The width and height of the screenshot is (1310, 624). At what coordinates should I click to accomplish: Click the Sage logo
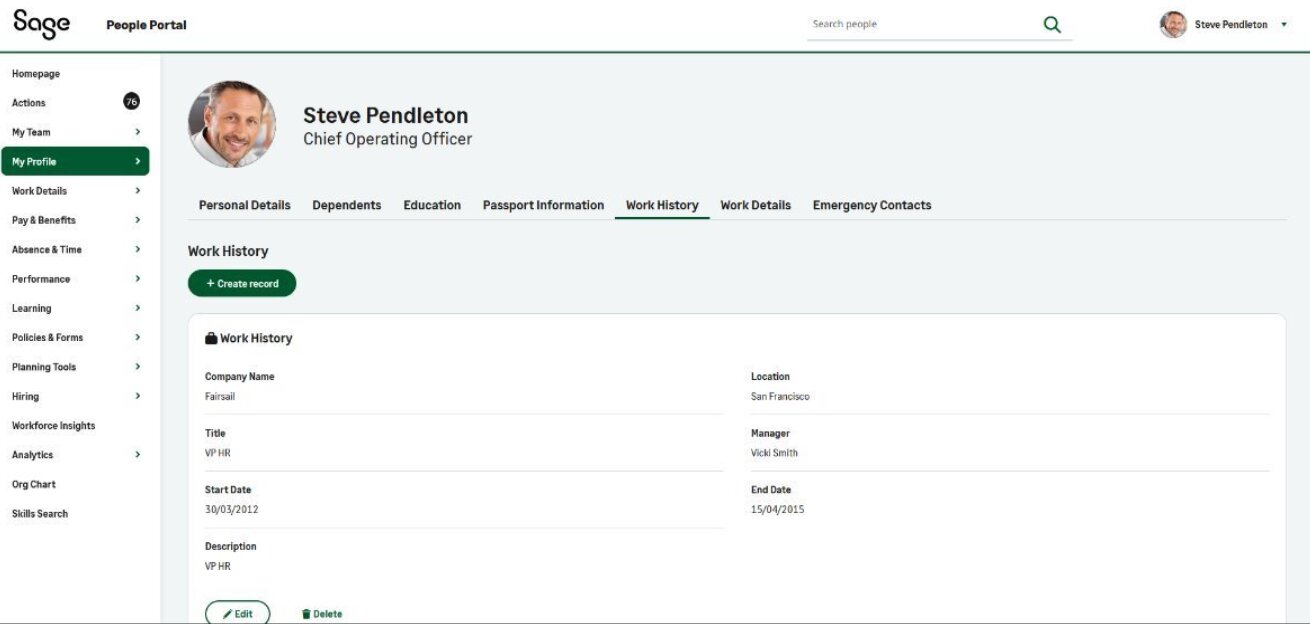click(41, 24)
